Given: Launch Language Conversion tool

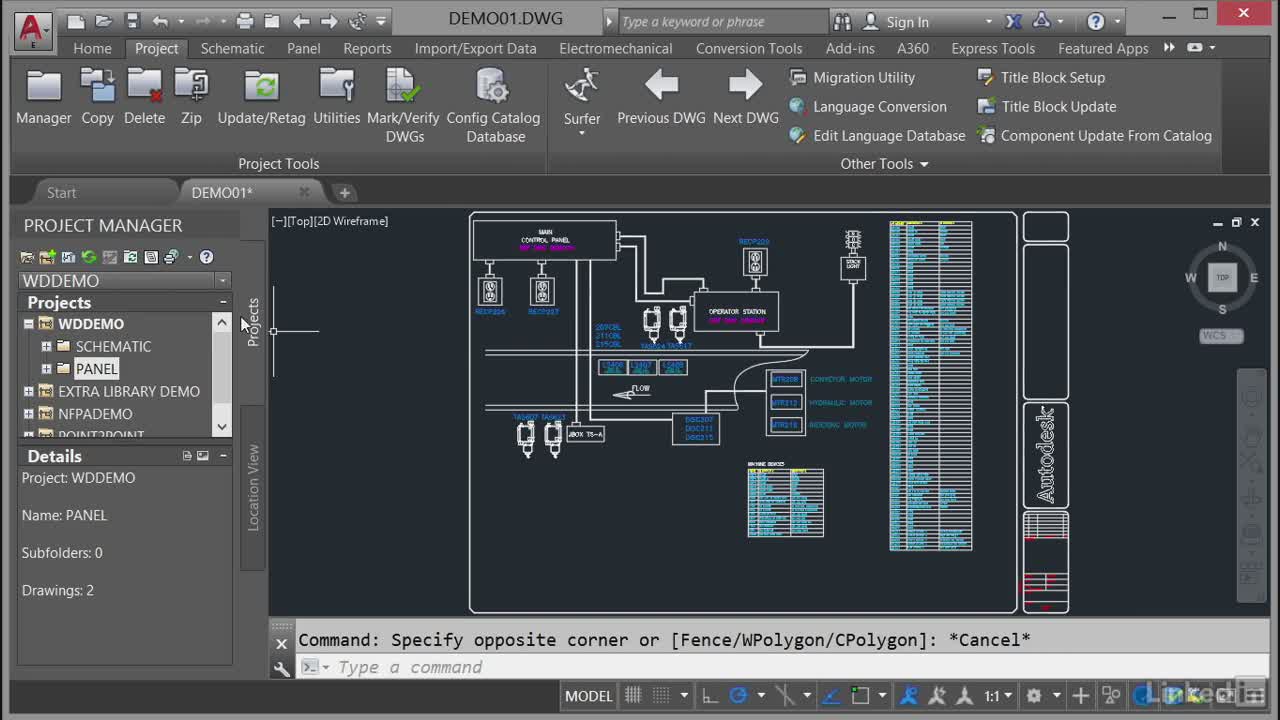Looking at the screenshot, I should [x=868, y=106].
